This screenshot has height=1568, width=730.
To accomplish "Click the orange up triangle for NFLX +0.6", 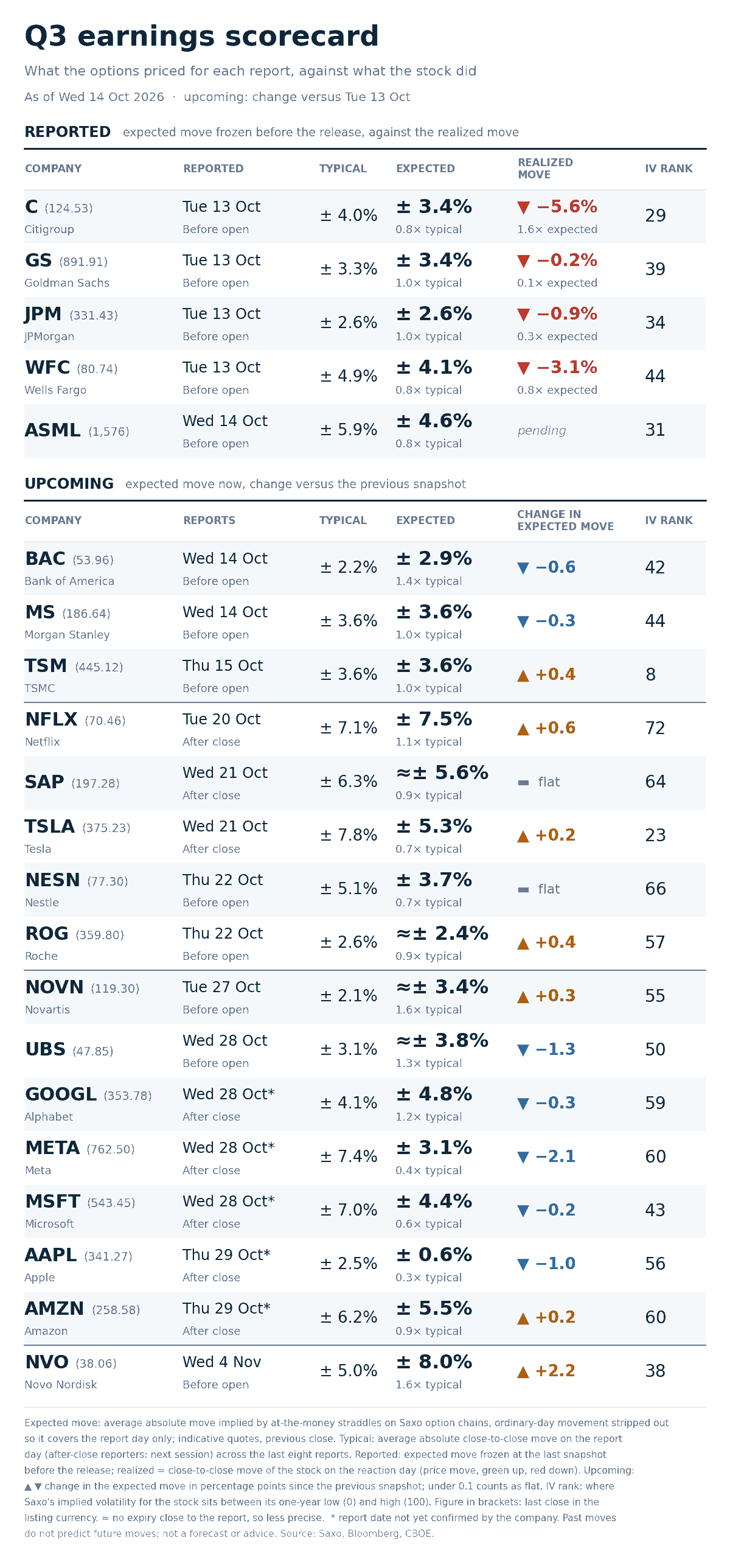I will pyautogui.click(x=523, y=729).
